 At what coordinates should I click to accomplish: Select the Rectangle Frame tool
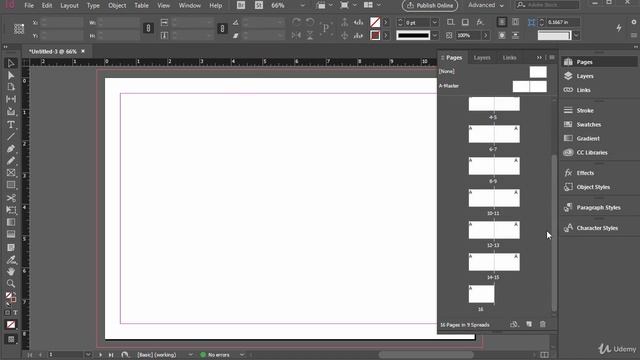[11, 173]
